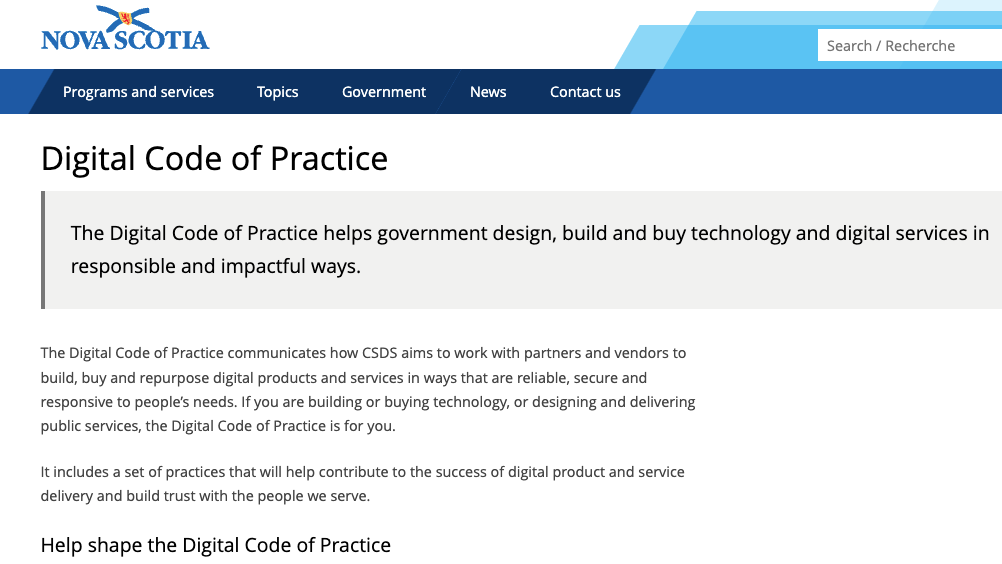Click "responsible and impactful ways" in the callout
The height and width of the screenshot is (564, 1002).
[x=215, y=267]
